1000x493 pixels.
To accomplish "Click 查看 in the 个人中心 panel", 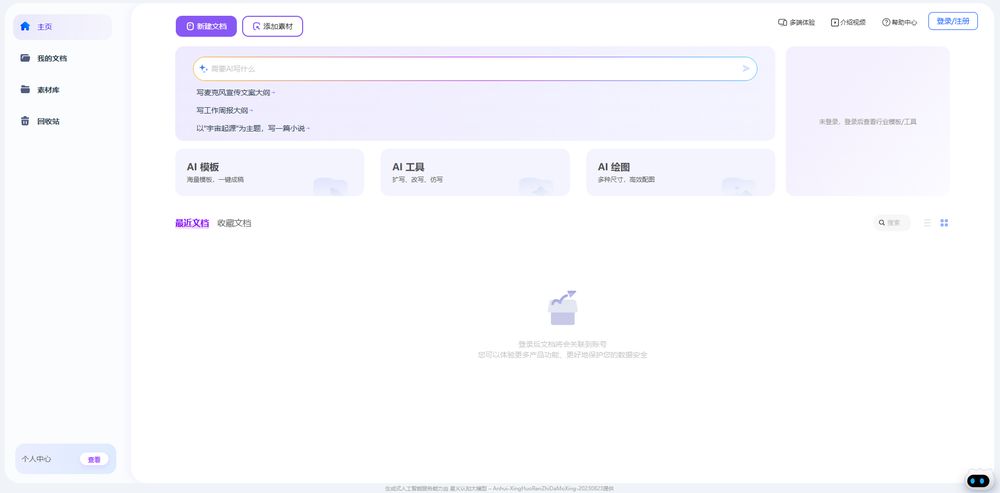I will pyautogui.click(x=94, y=459).
